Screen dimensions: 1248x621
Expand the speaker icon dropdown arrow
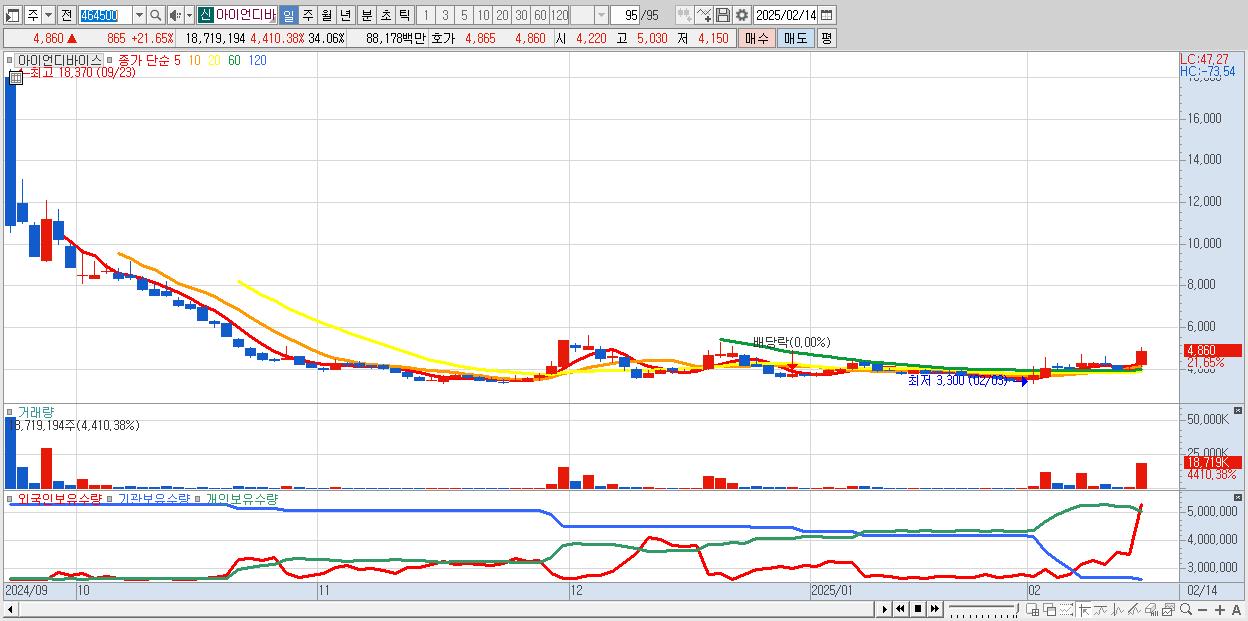click(x=189, y=15)
